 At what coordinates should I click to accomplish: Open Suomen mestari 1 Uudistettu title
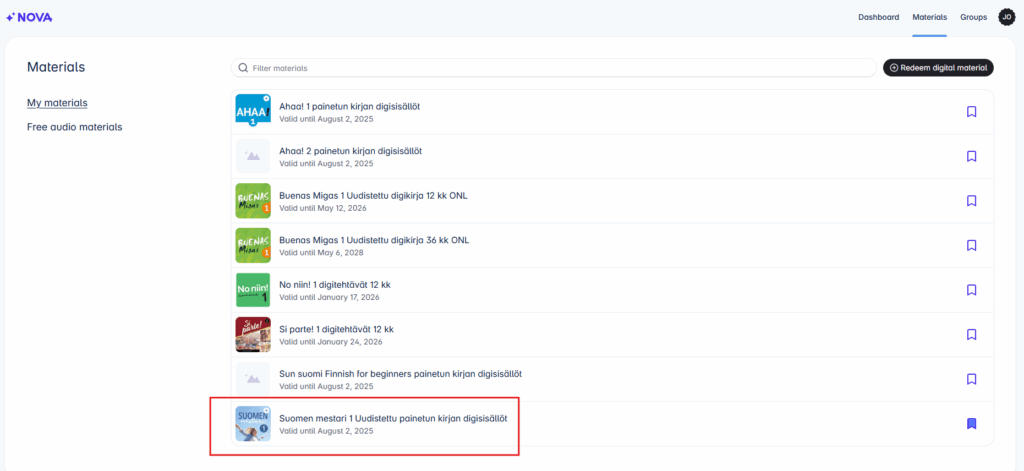pos(393,418)
